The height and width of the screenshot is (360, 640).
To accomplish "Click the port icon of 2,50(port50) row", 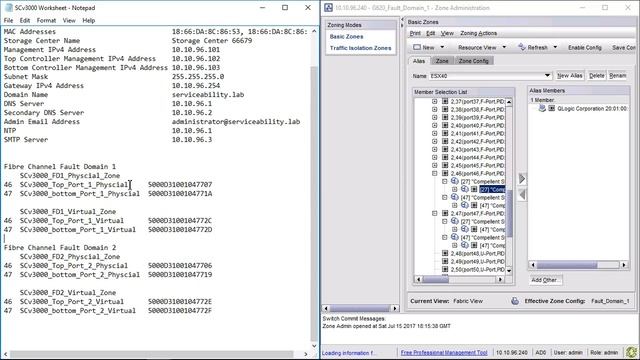I will pos(445,269).
